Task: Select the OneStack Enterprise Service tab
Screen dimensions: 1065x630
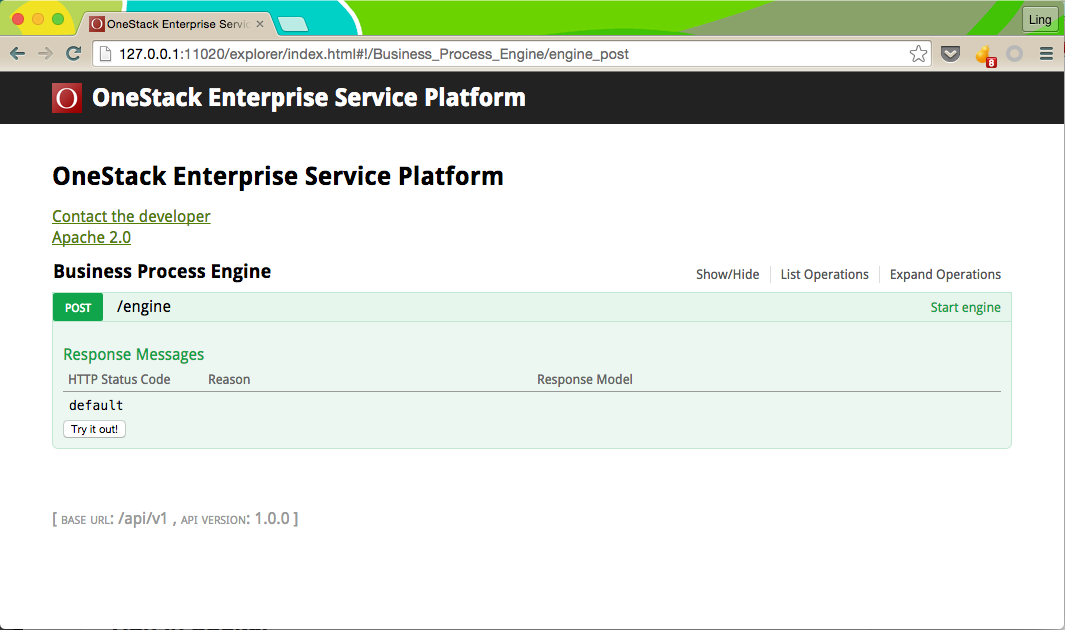Action: click(178, 24)
